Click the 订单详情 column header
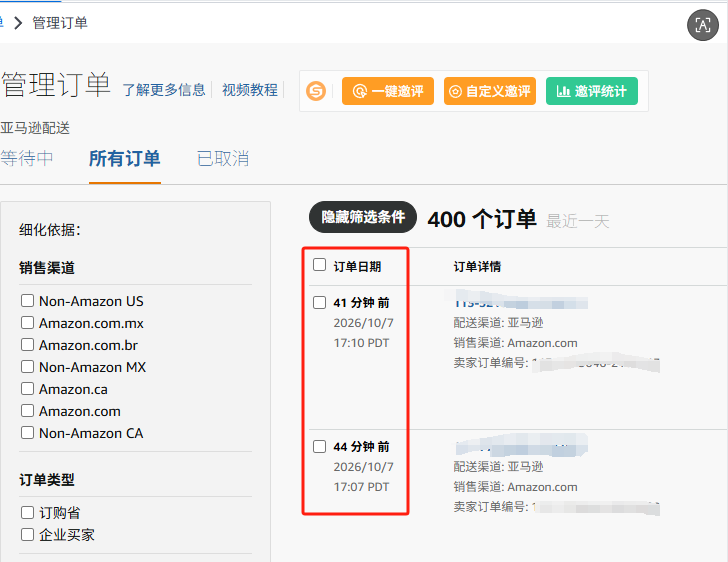728x562 pixels. (477, 267)
